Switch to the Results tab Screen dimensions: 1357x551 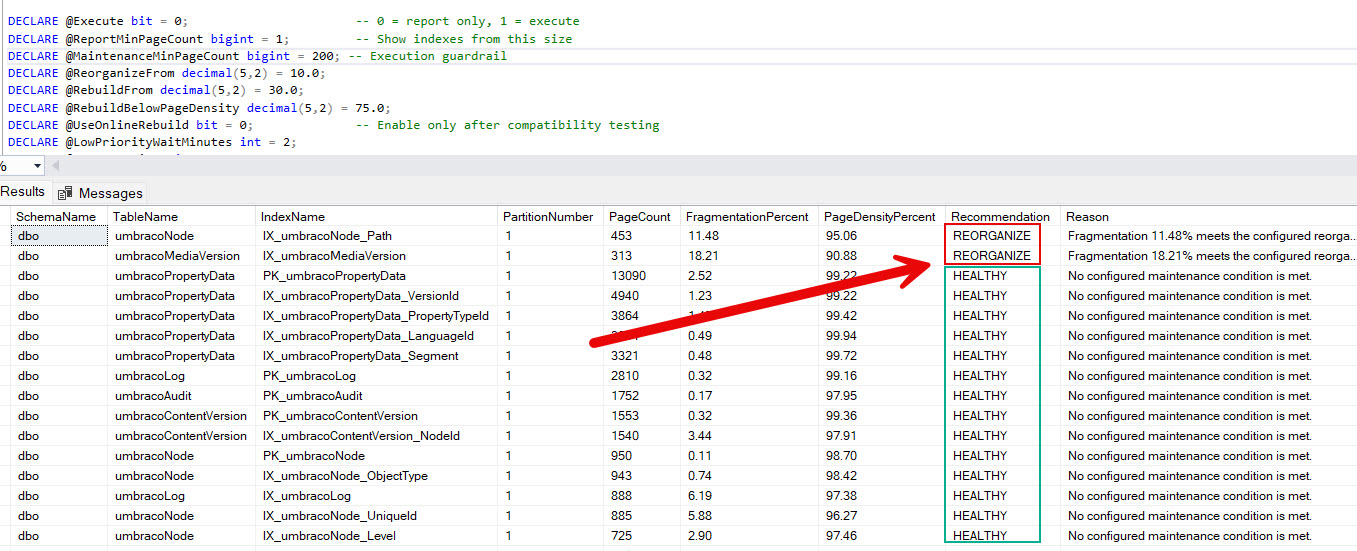pos(23,192)
